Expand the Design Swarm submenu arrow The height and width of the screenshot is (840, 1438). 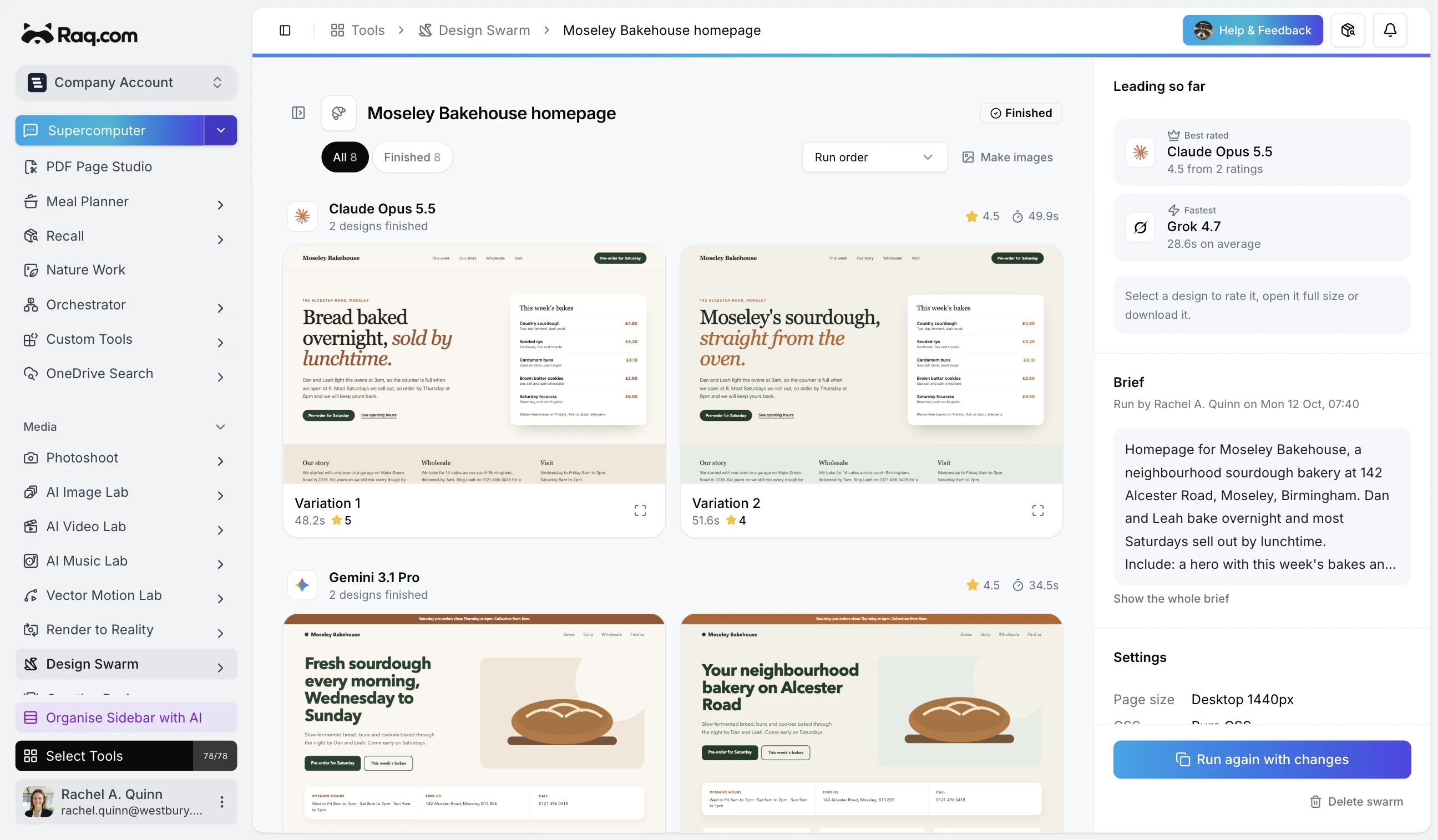pos(220,667)
